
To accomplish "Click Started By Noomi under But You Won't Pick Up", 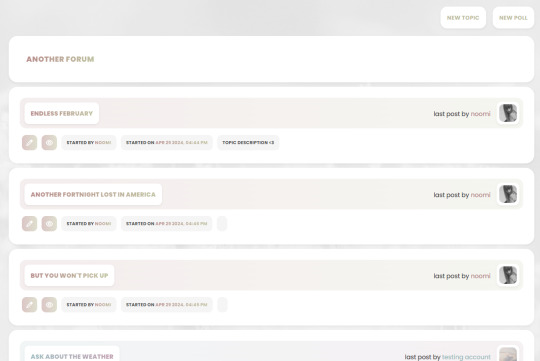I will click(89, 305).
